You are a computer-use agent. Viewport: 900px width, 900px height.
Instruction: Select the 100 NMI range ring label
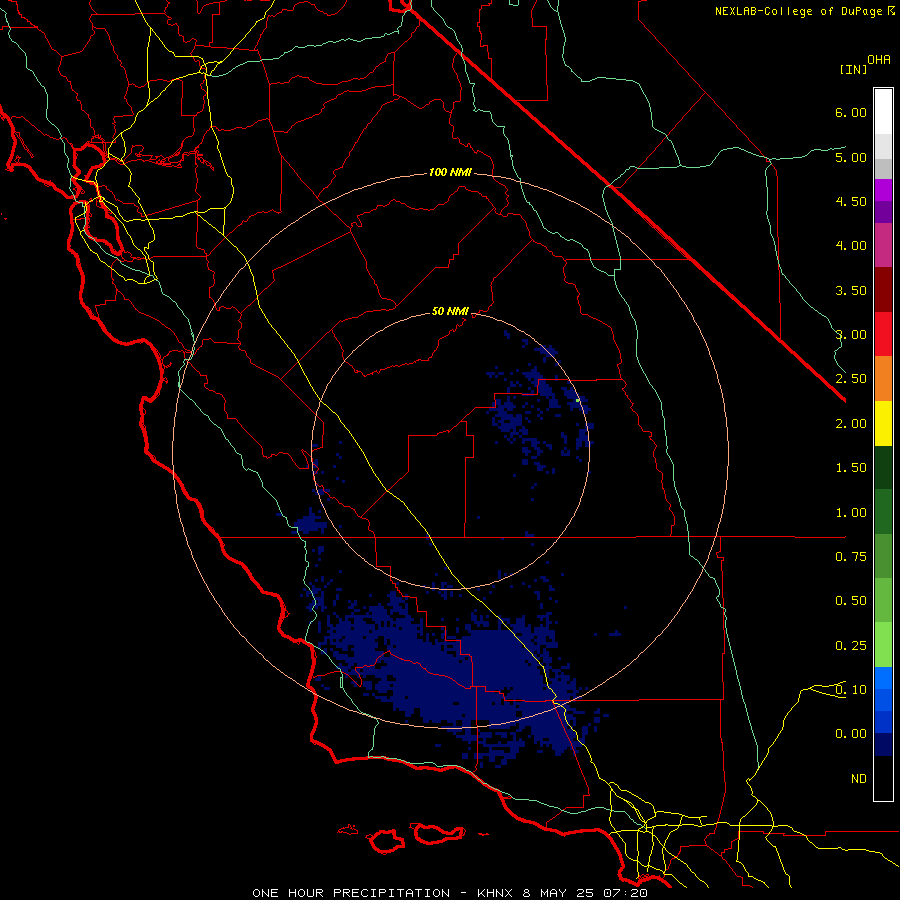tap(450, 172)
